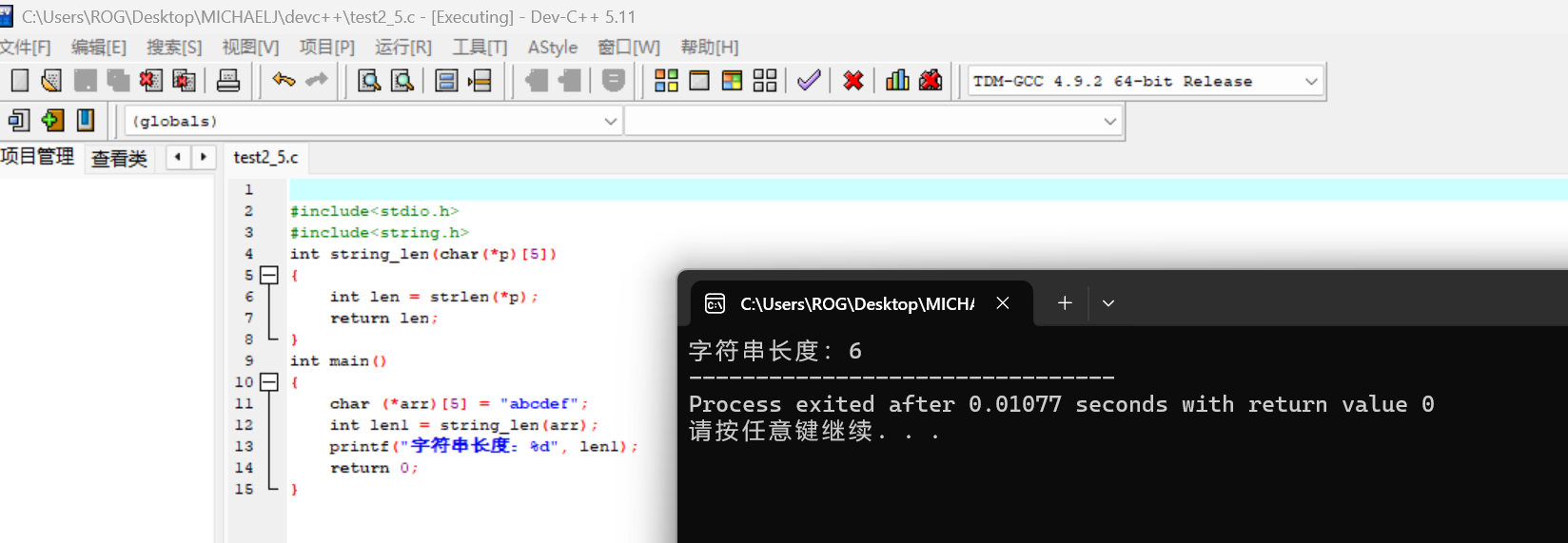Viewport: 1568px width, 543px height.
Task: Click the Rebuild All icon
Action: coord(765,81)
